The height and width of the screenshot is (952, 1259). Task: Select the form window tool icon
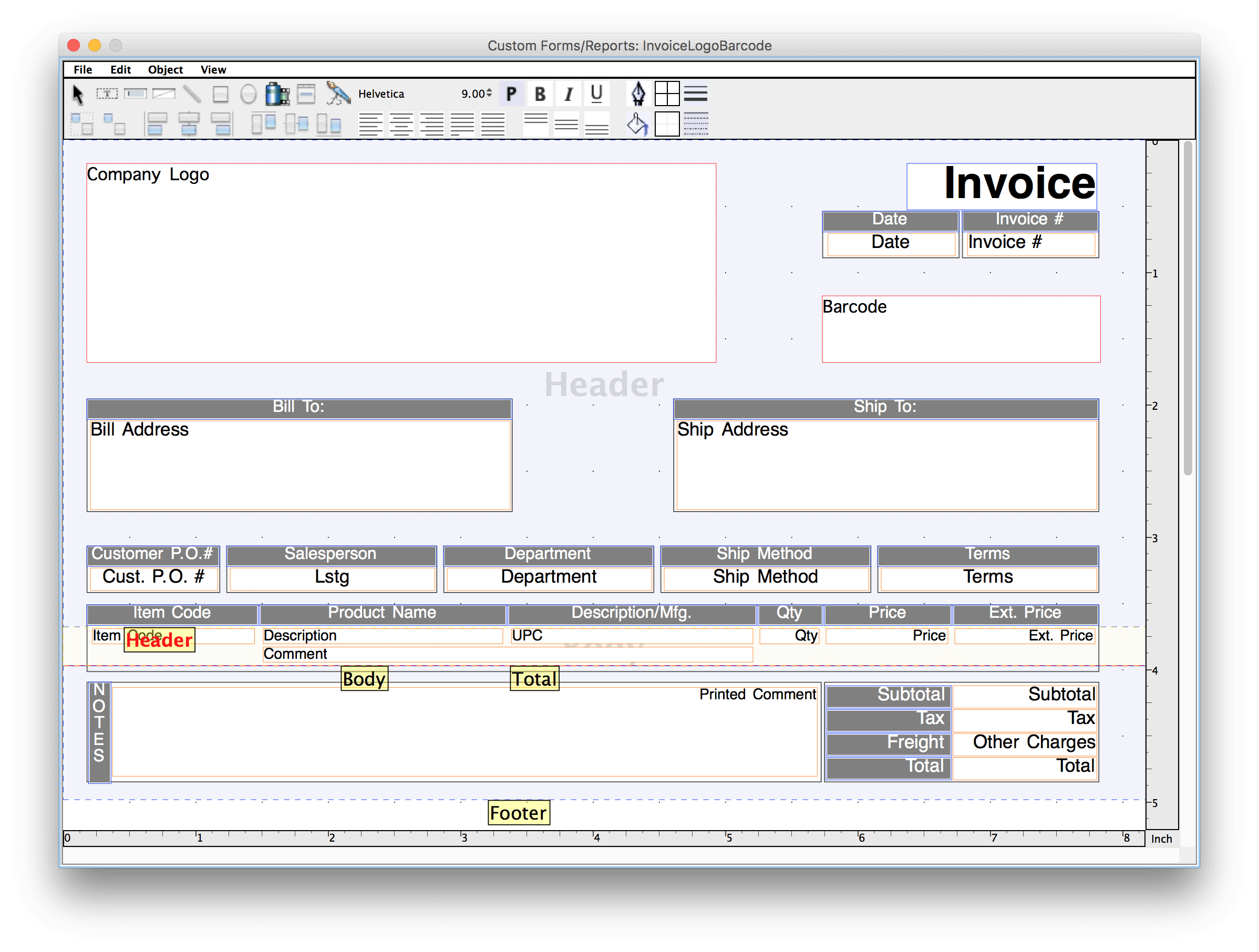point(306,94)
